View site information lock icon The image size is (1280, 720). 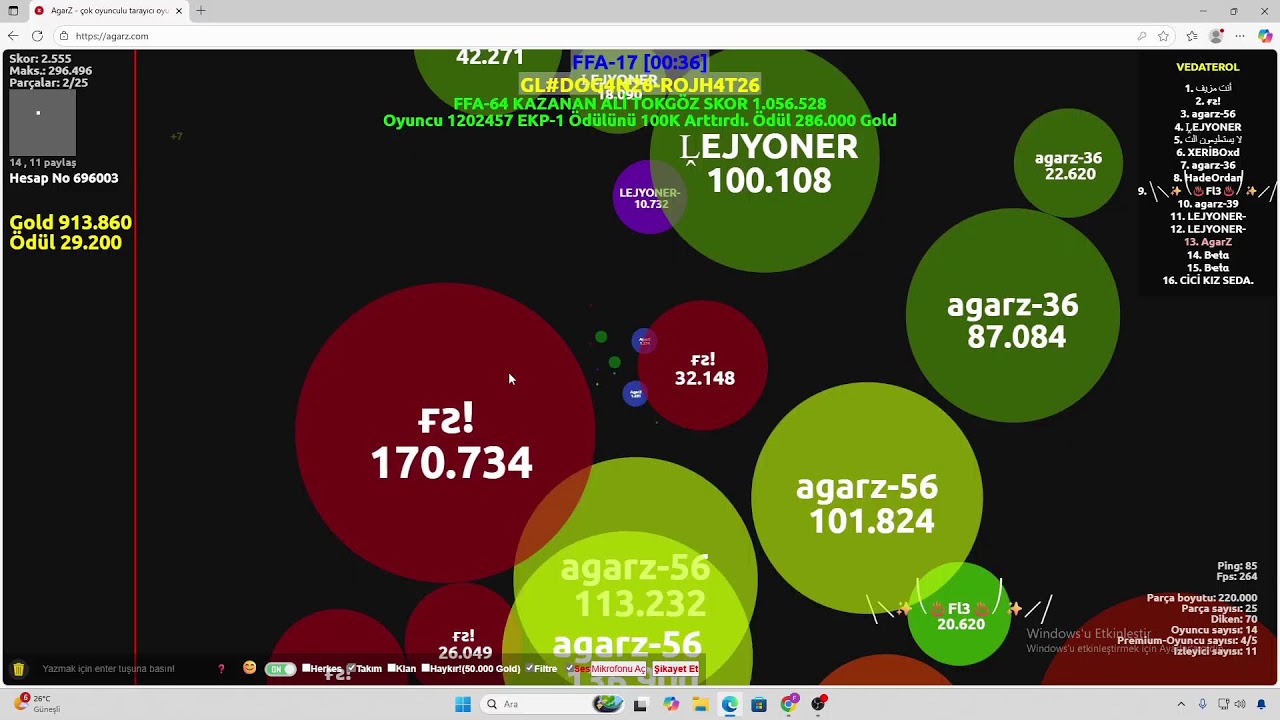point(64,36)
